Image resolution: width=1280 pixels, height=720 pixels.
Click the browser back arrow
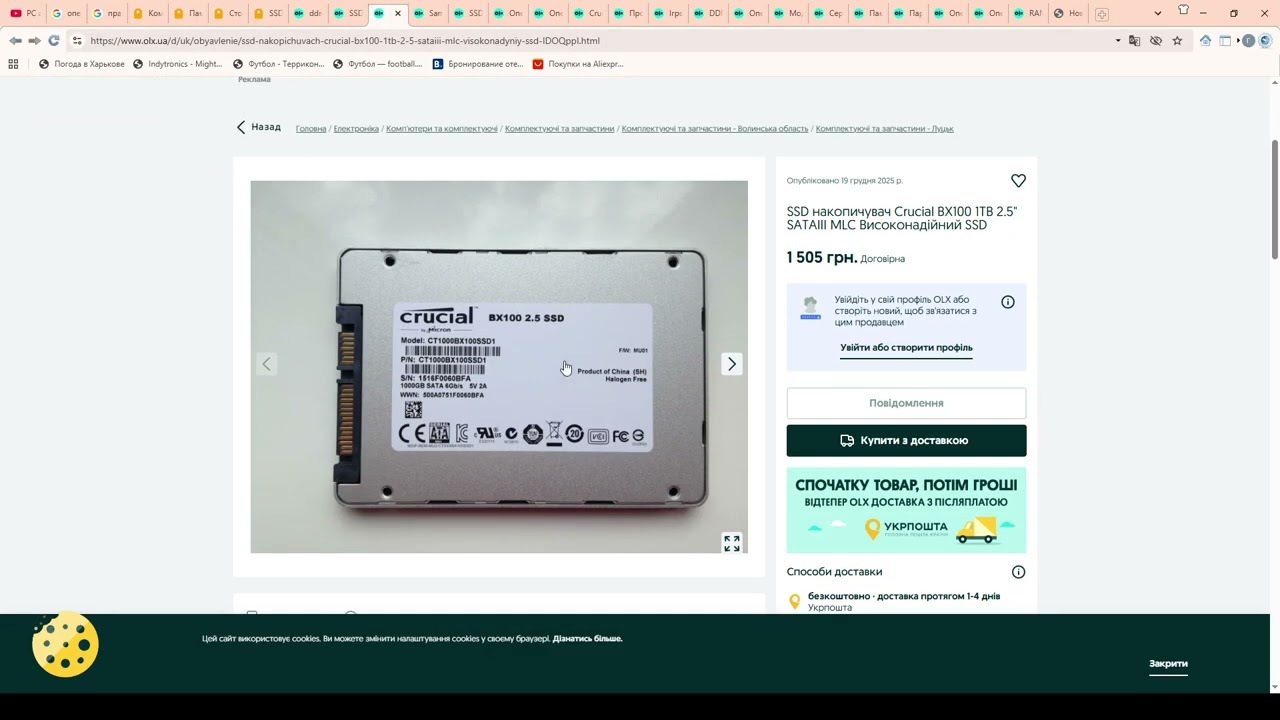pos(15,41)
